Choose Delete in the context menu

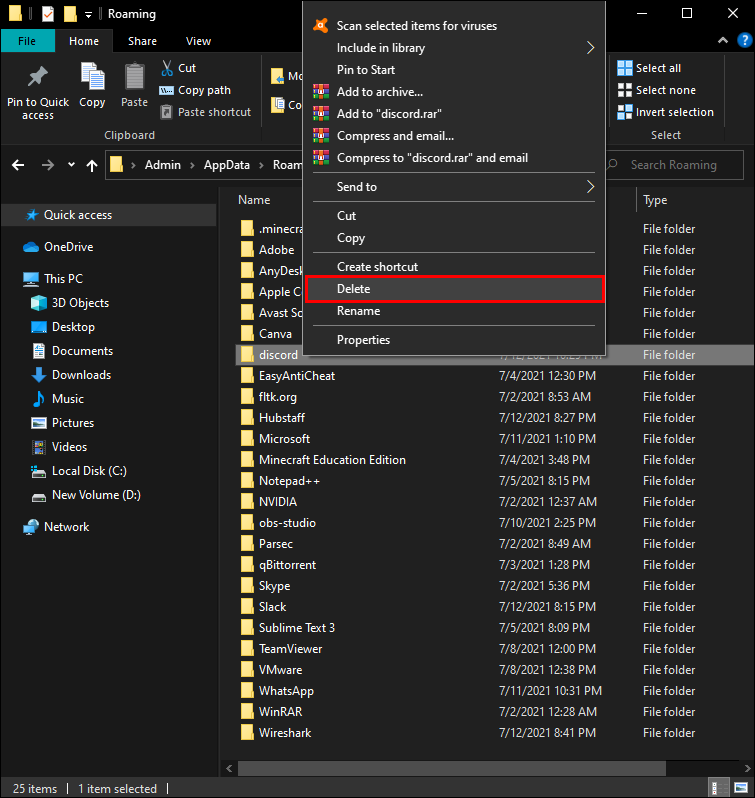(453, 289)
